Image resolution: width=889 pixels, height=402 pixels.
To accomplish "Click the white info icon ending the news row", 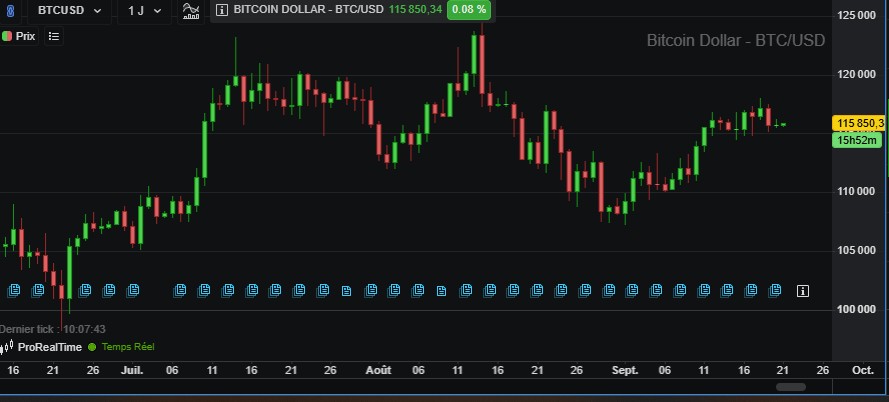I will pyautogui.click(x=802, y=291).
